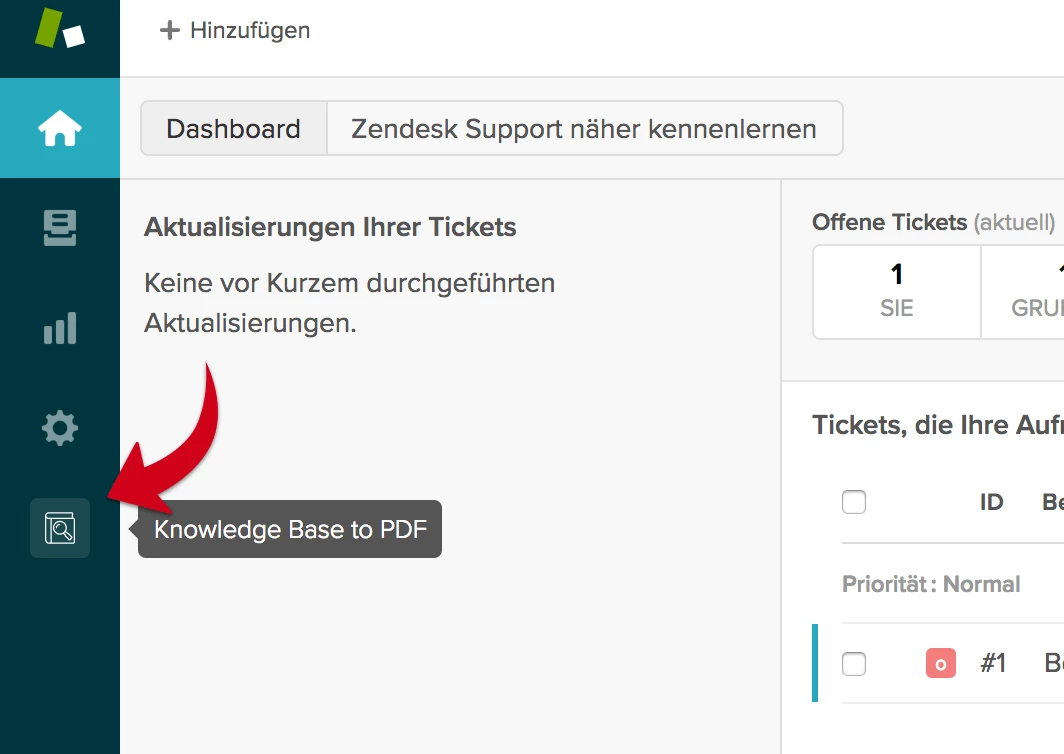Click the Priorität: Normal group label
Image resolution: width=1064 pixels, height=754 pixels.
click(x=931, y=584)
